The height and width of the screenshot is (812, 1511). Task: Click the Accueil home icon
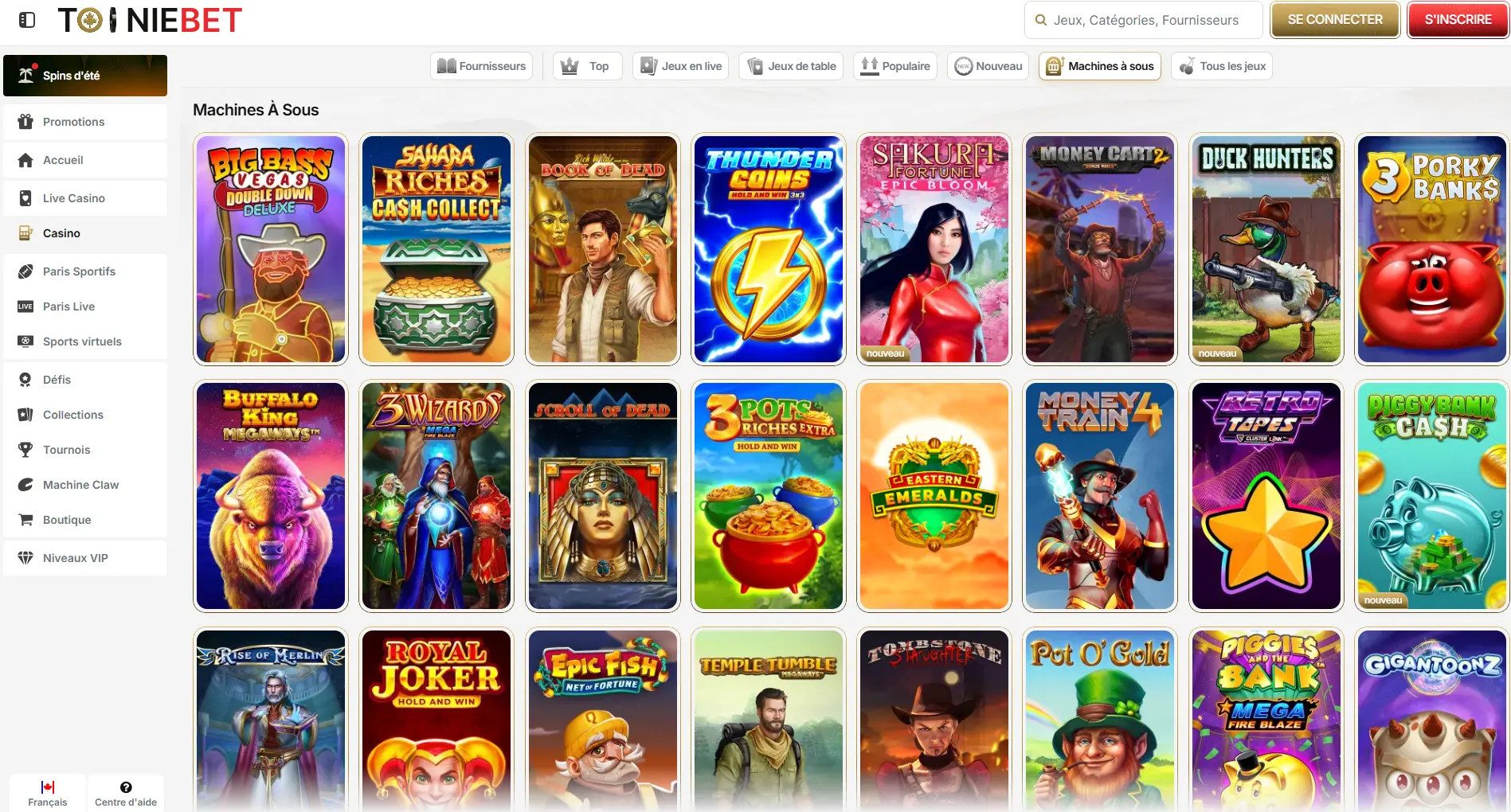tap(25, 160)
